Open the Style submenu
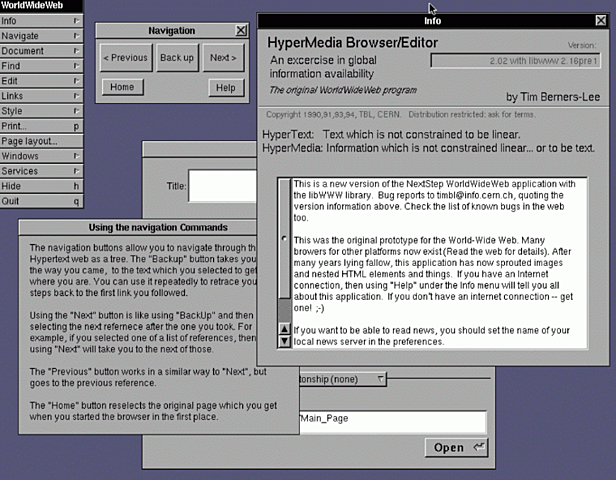Screen dimensions: 616x480 [x=41, y=111]
